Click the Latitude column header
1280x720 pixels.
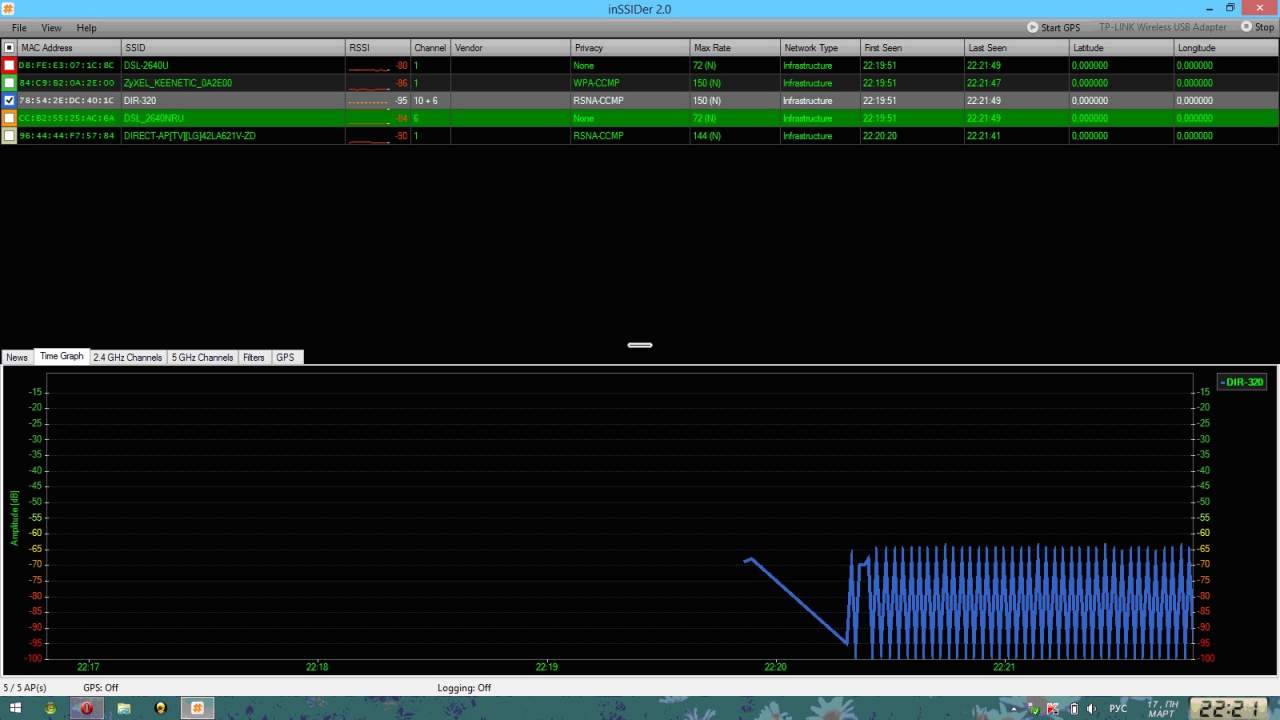tap(1122, 47)
